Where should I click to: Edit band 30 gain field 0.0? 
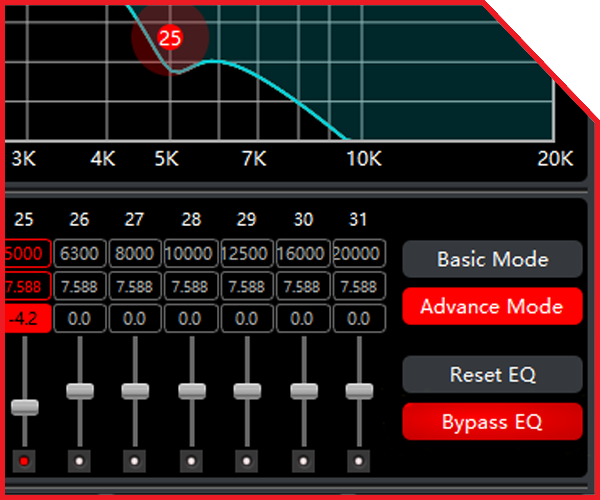(303, 318)
